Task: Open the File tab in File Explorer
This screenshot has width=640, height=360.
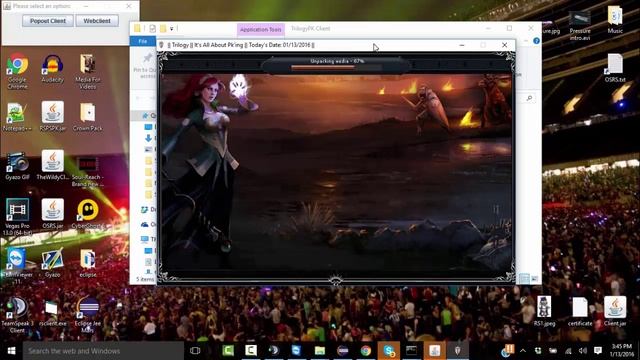Action: [x=142, y=41]
